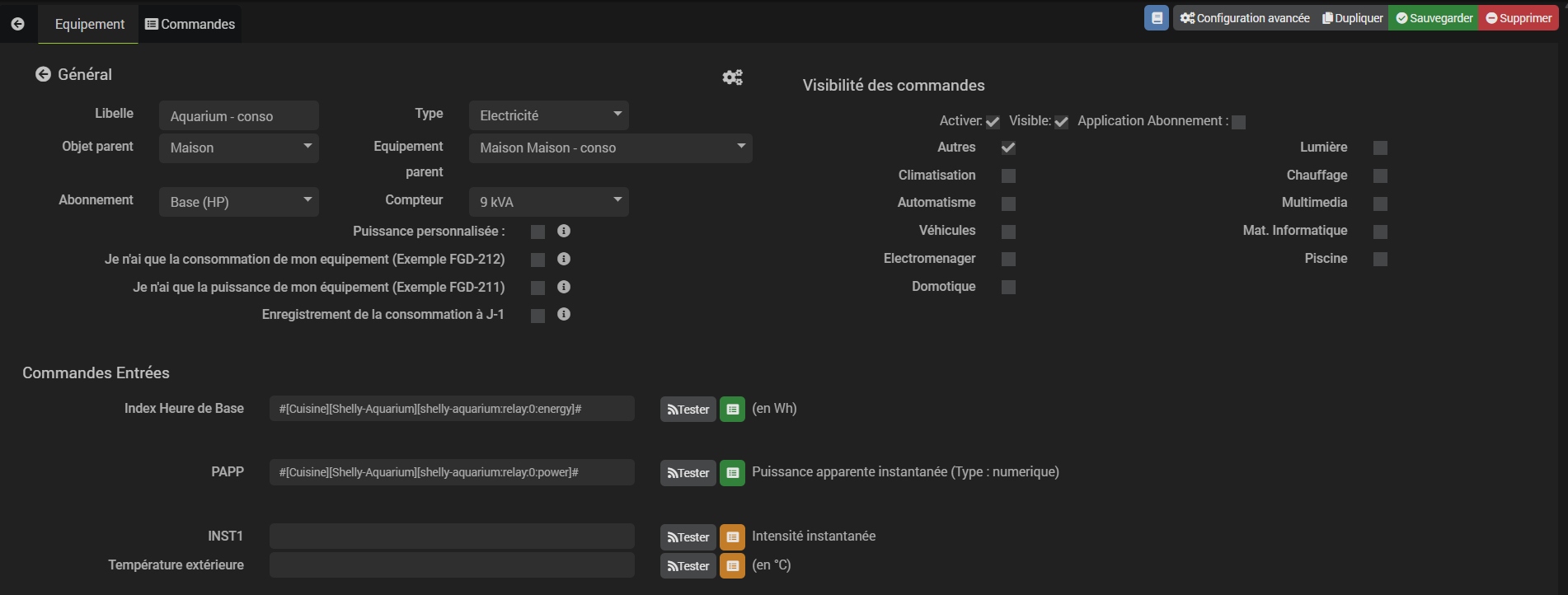This screenshot has width=1568, height=595.
Task: Click the info icon for Puissance personnalisée
Action: click(564, 231)
